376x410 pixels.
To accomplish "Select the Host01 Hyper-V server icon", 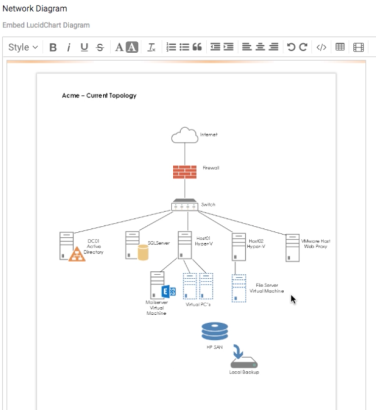I will [x=185, y=245].
